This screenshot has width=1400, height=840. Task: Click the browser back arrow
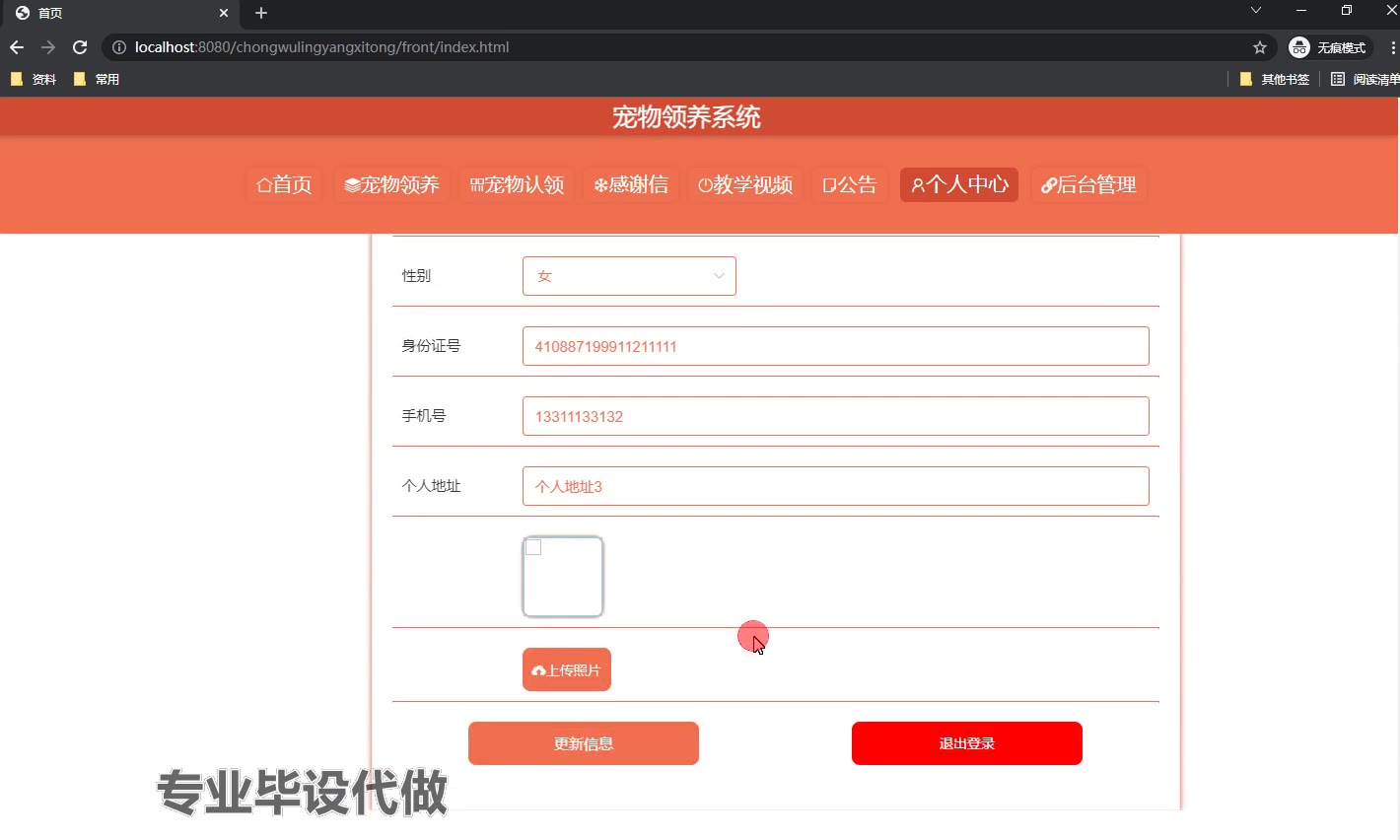(17, 47)
